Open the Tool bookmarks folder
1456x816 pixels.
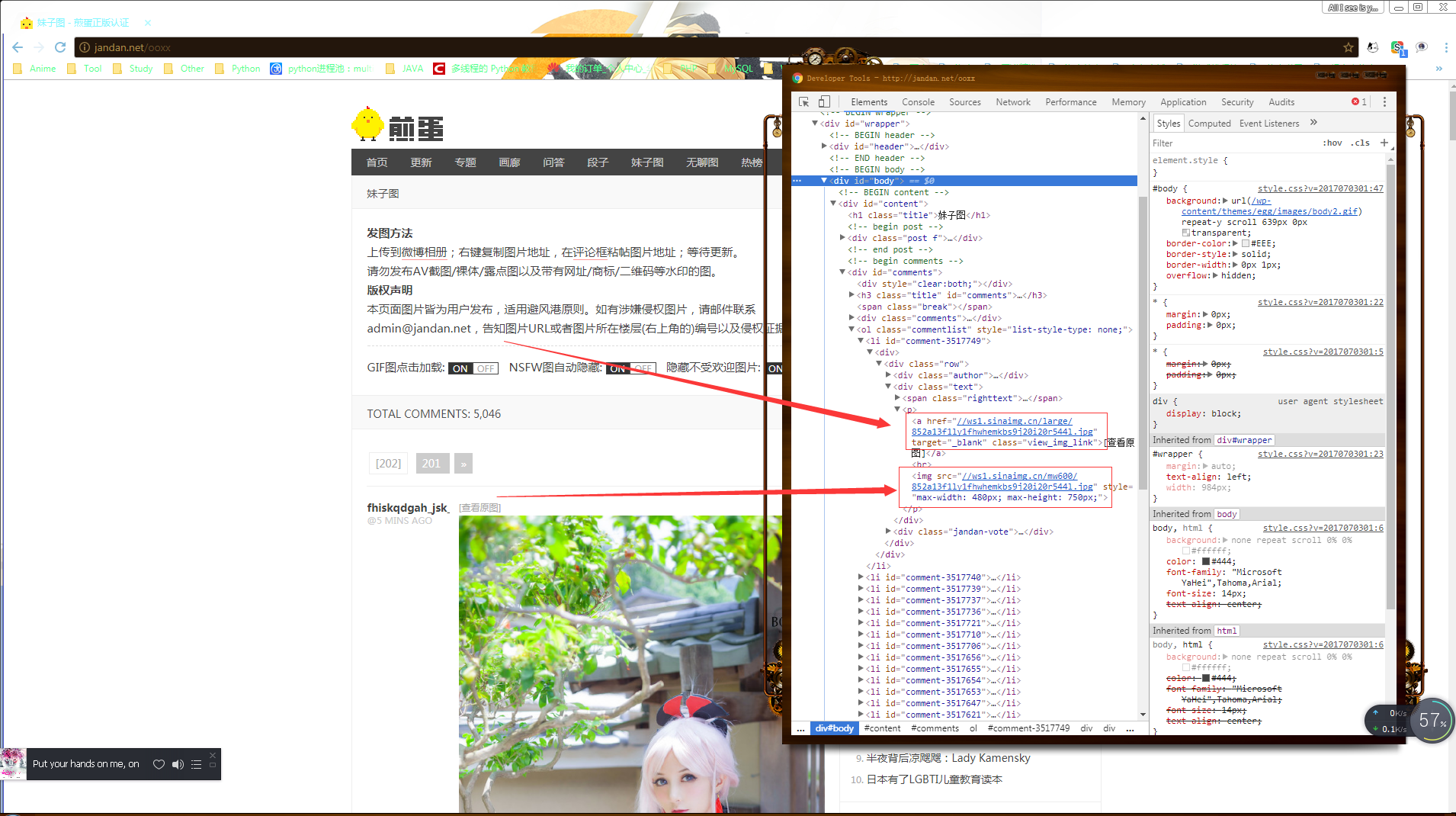tap(85, 69)
